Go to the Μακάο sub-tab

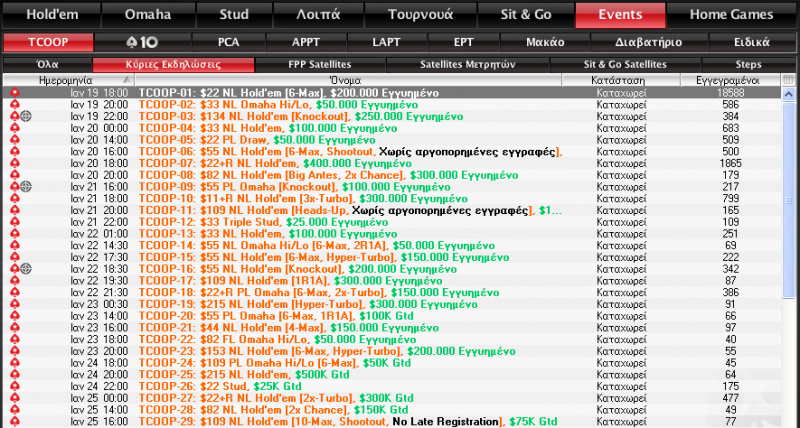tap(545, 42)
